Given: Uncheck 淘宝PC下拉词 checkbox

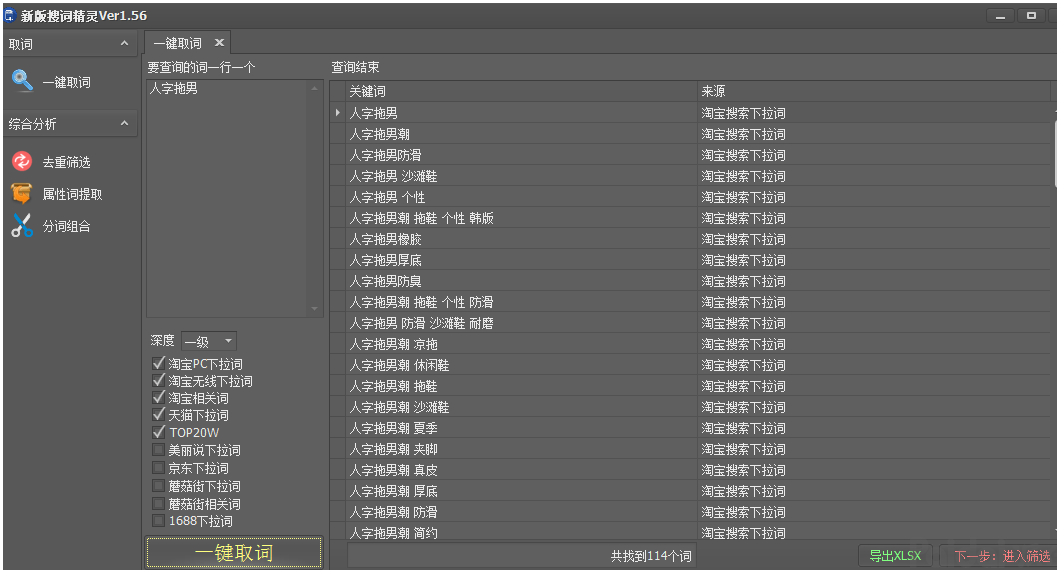Looking at the screenshot, I should [x=158, y=363].
